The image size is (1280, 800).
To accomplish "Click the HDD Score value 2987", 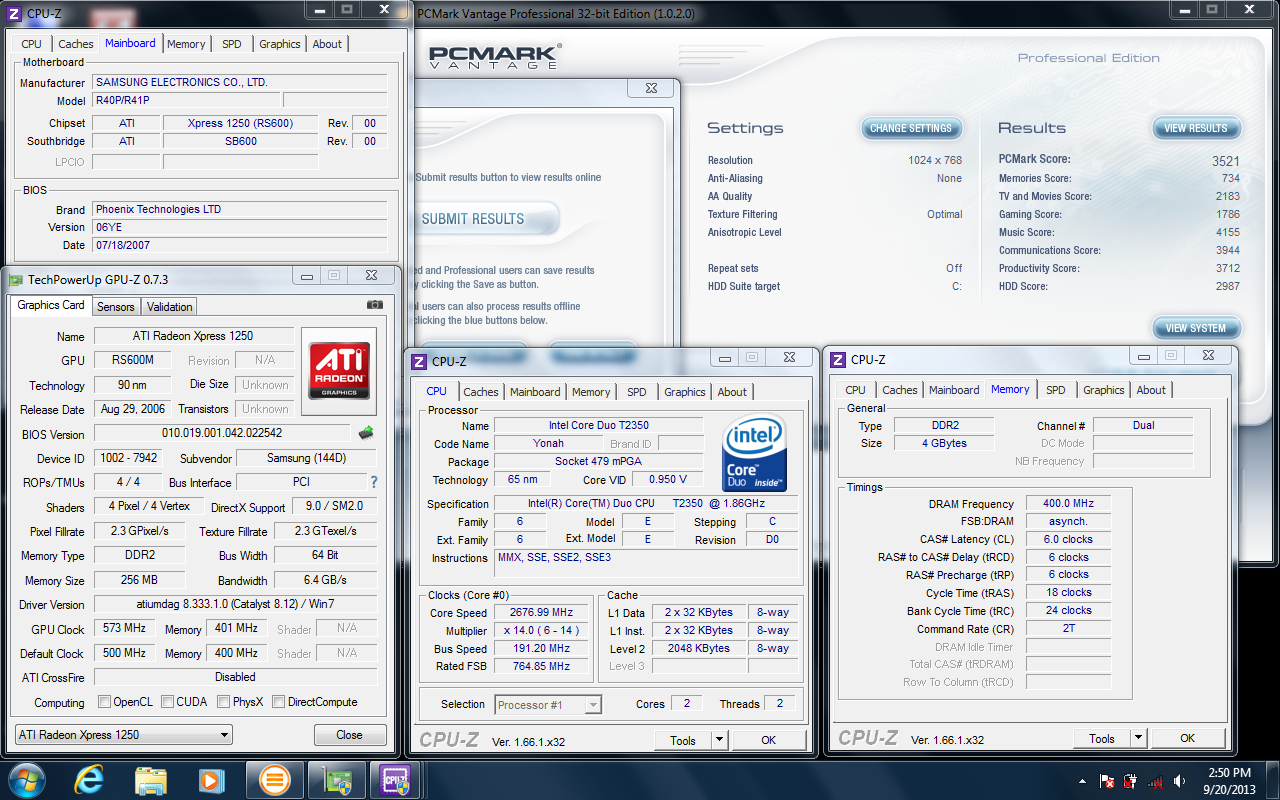I will click(1228, 286).
